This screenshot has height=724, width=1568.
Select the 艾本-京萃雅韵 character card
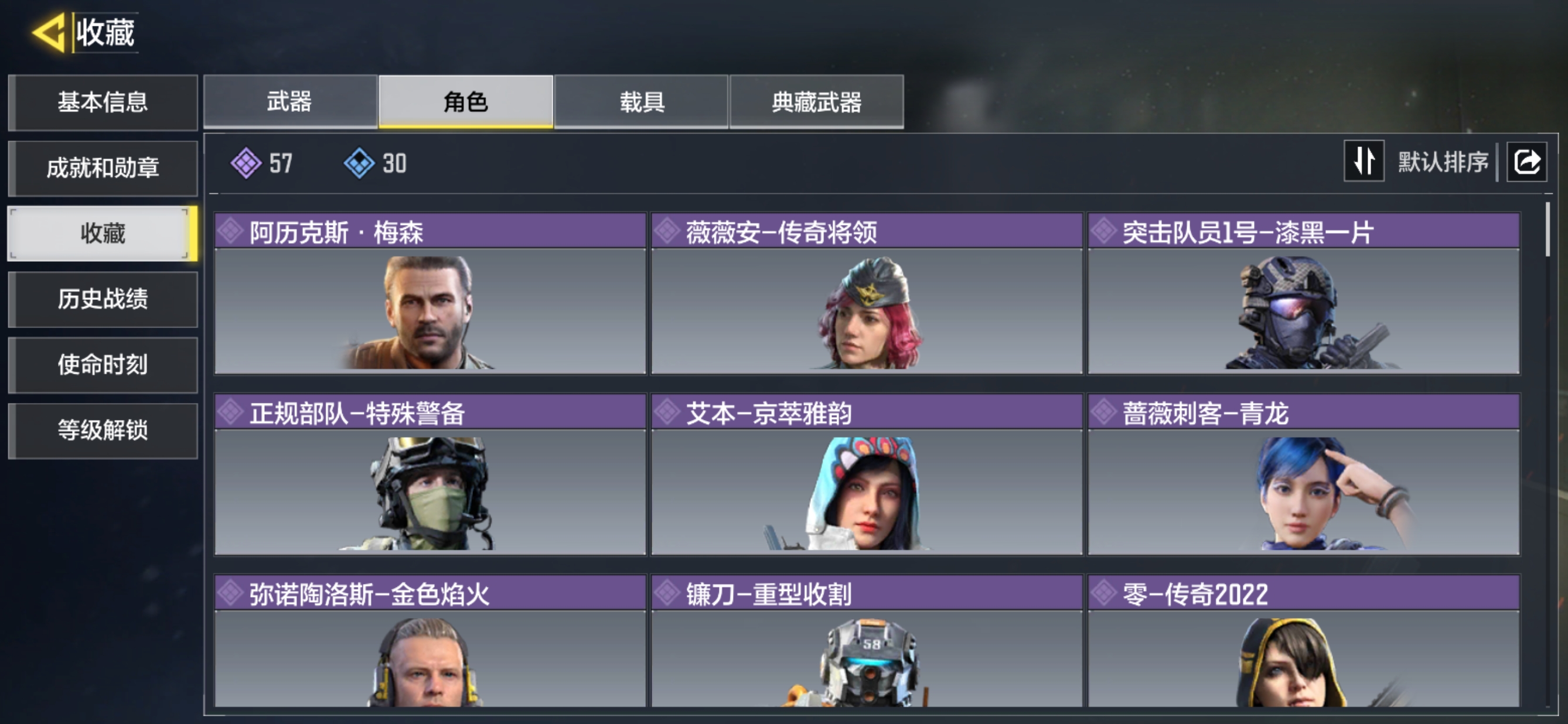(x=867, y=474)
